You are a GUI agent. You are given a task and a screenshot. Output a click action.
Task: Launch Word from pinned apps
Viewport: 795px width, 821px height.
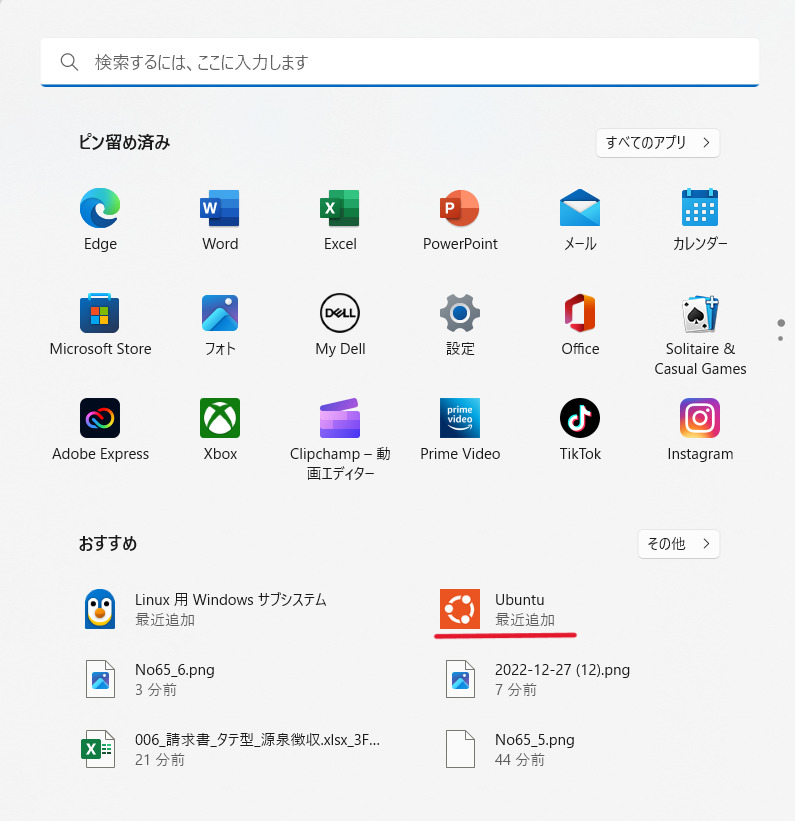coord(220,208)
